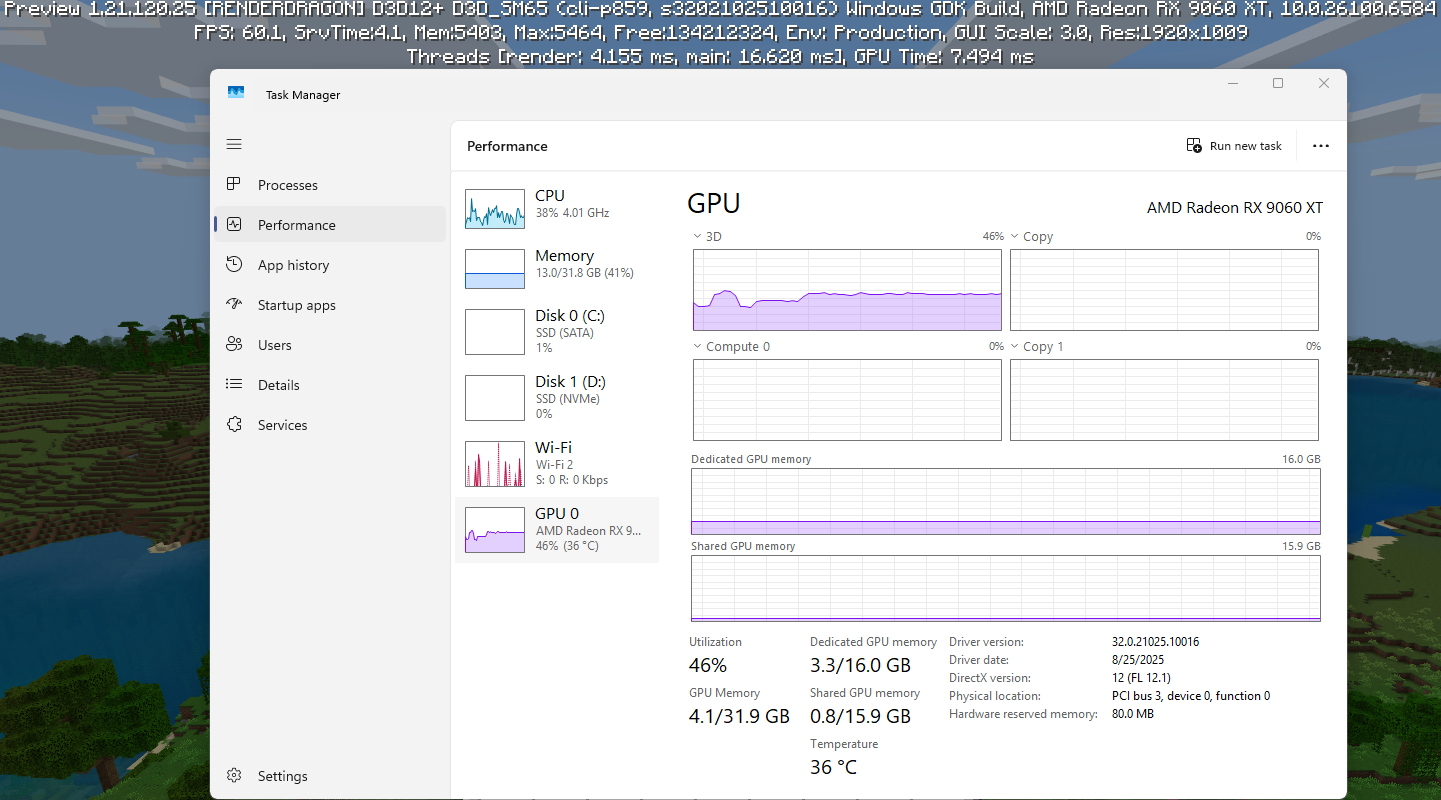Open the hamburger navigation menu
Viewport: 1441px width, 800px height.
234,144
